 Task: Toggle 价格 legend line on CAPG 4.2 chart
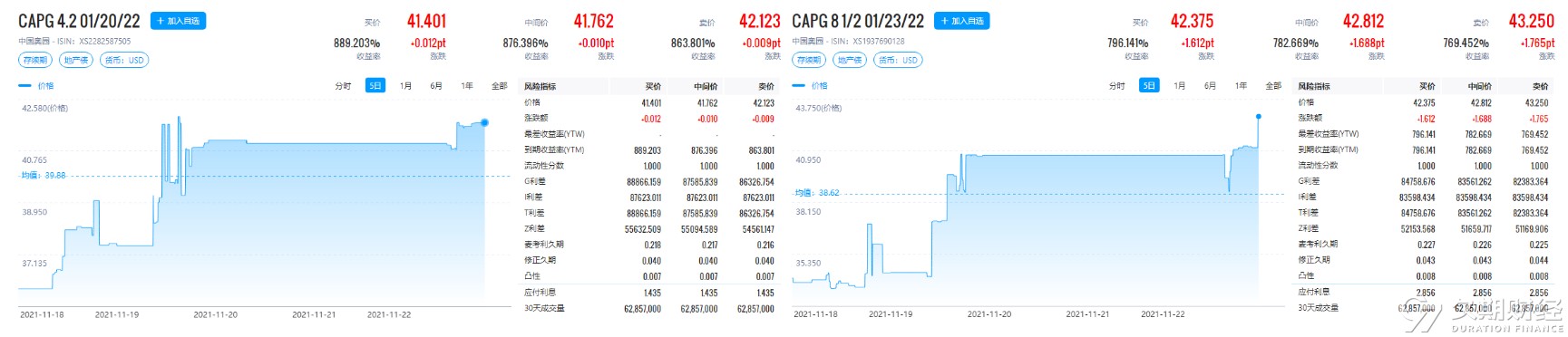[36, 86]
